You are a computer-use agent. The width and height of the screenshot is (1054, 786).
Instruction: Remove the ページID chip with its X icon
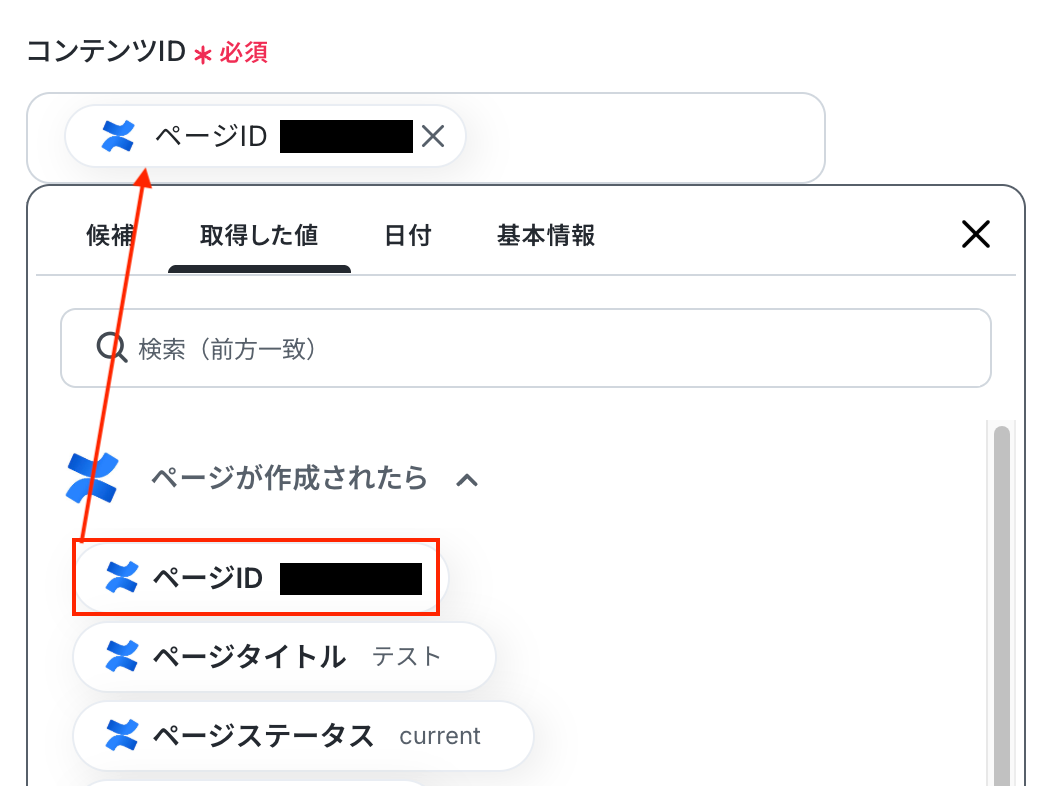pos(433,136)
